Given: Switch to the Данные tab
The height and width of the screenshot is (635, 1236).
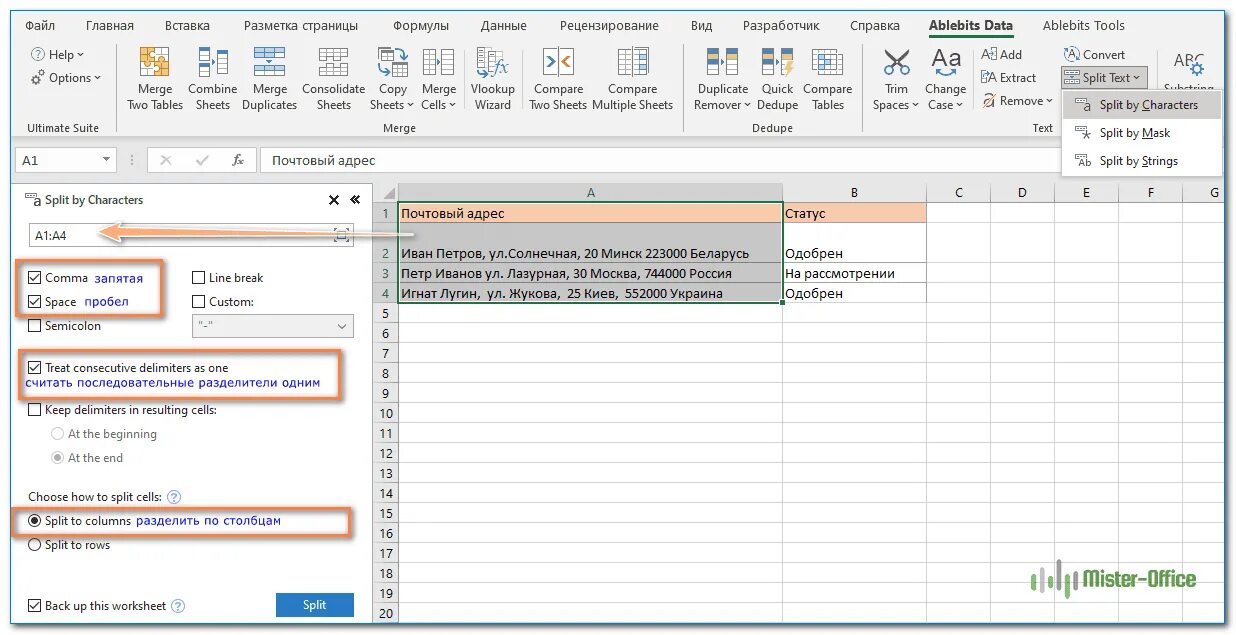Looking at the screenshot, I should pos(504,26).
